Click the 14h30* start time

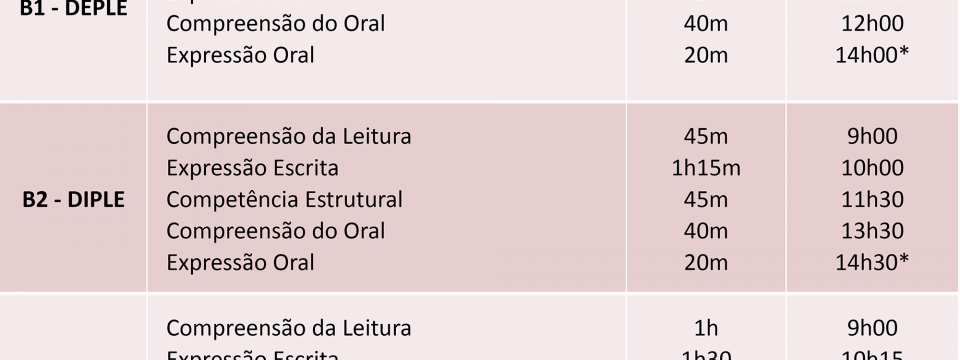pos(872,263)
